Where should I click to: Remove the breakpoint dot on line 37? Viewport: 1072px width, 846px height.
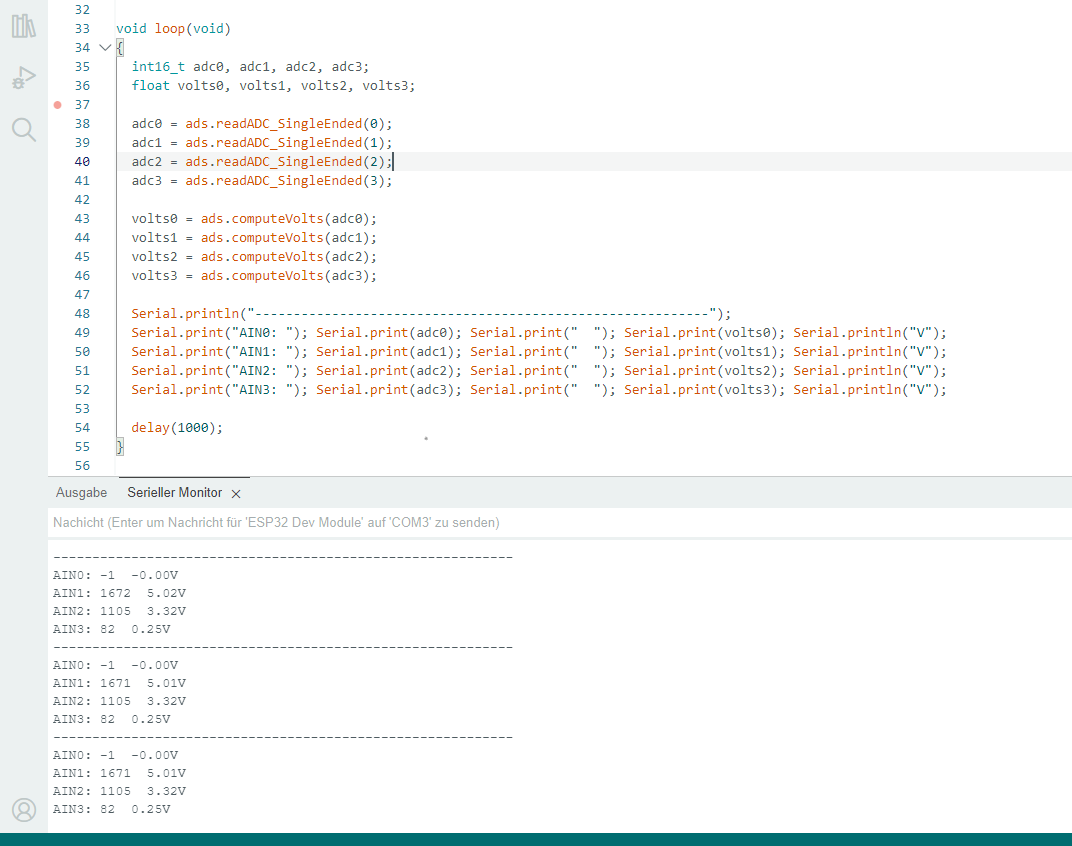[x=57, y=105]
